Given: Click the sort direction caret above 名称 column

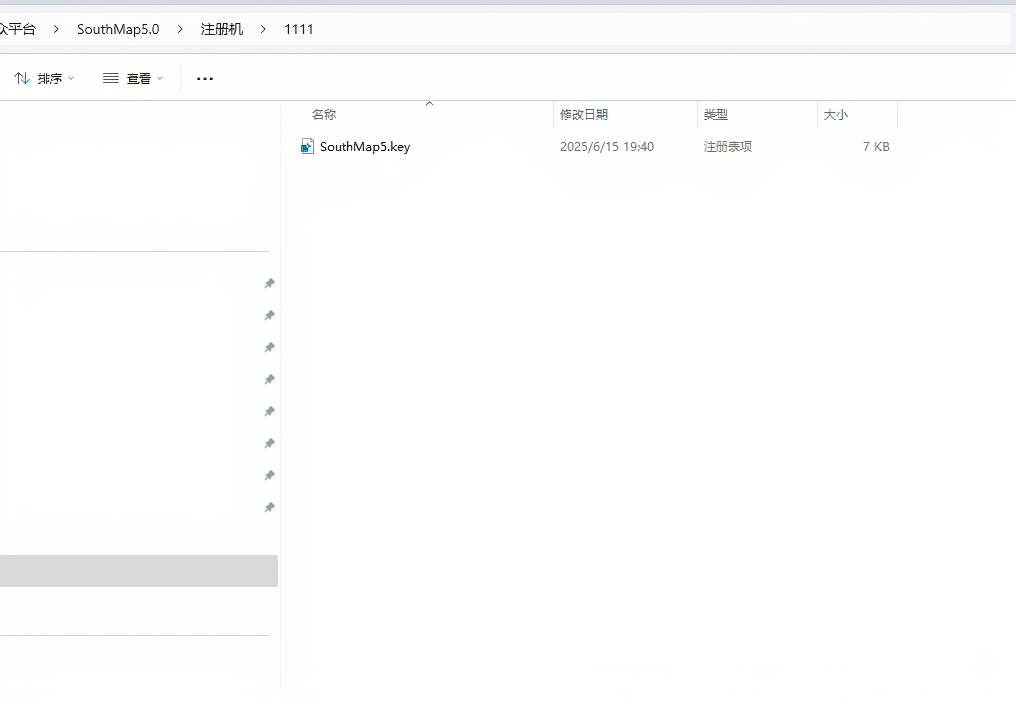Looking at the screenshot, I should (x=429, y=102).
